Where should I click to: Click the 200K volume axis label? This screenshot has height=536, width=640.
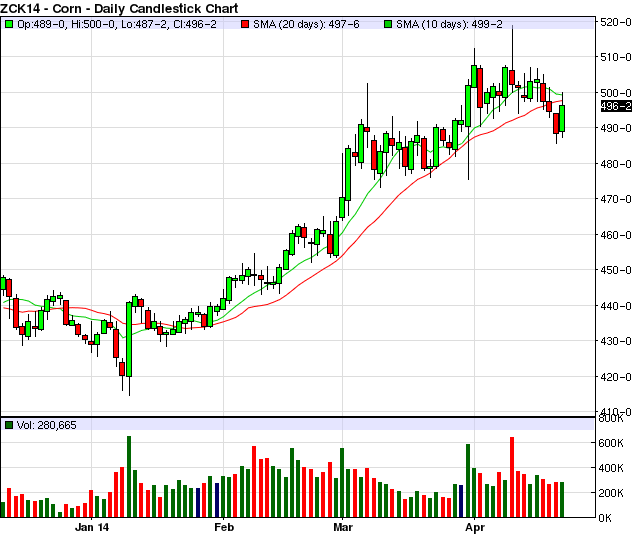pyautogui.click(x=611, y=493)
